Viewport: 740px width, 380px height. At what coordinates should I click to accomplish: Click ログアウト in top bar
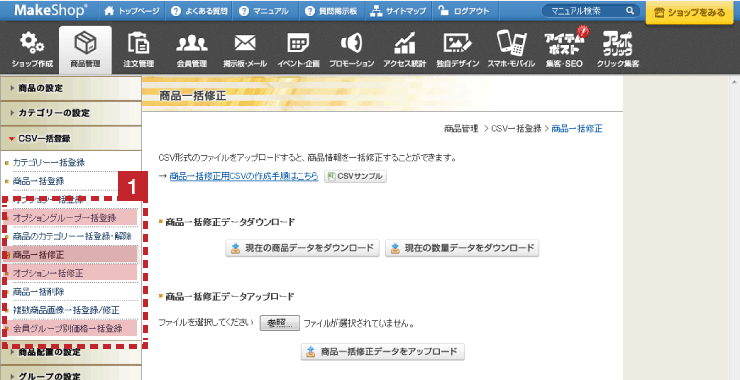464,11
